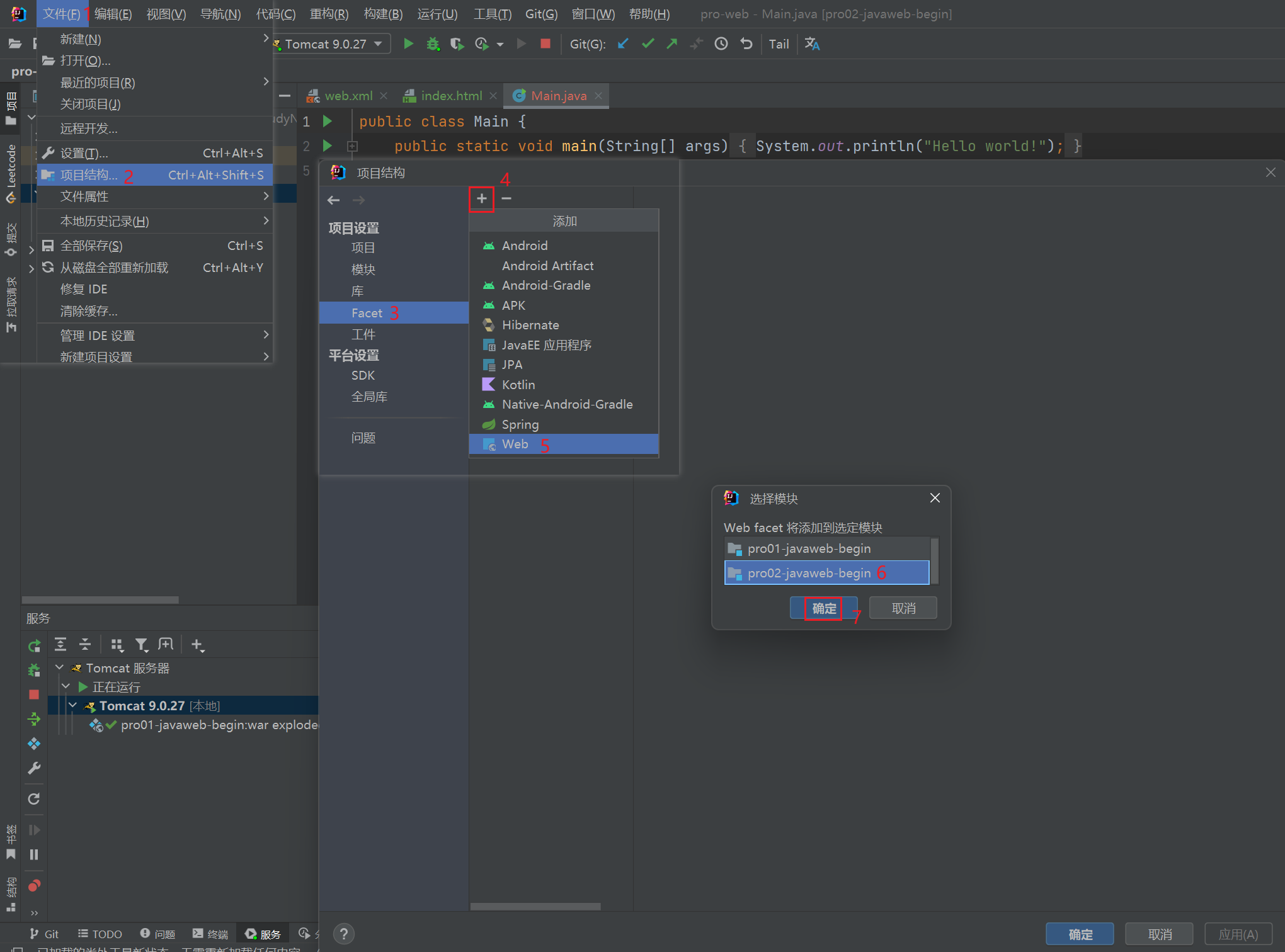Select pro01-javaweb-begin module

pos(827,548)
